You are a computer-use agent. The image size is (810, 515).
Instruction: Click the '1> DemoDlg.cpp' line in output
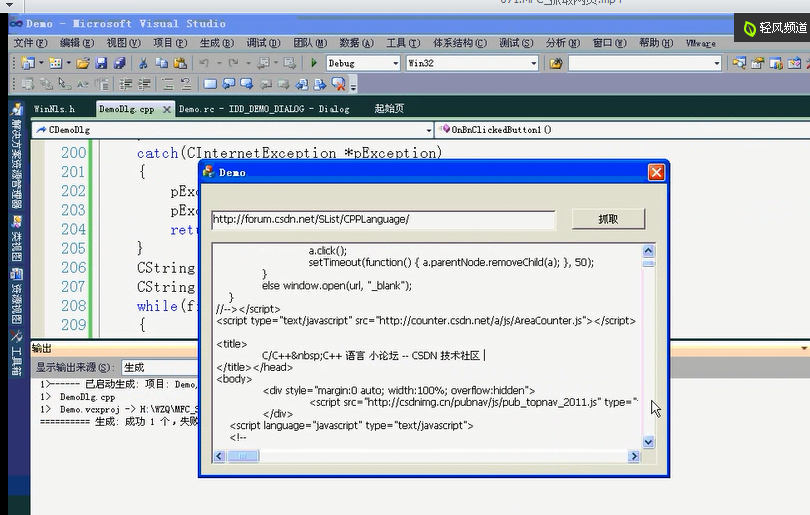[77, 397]
